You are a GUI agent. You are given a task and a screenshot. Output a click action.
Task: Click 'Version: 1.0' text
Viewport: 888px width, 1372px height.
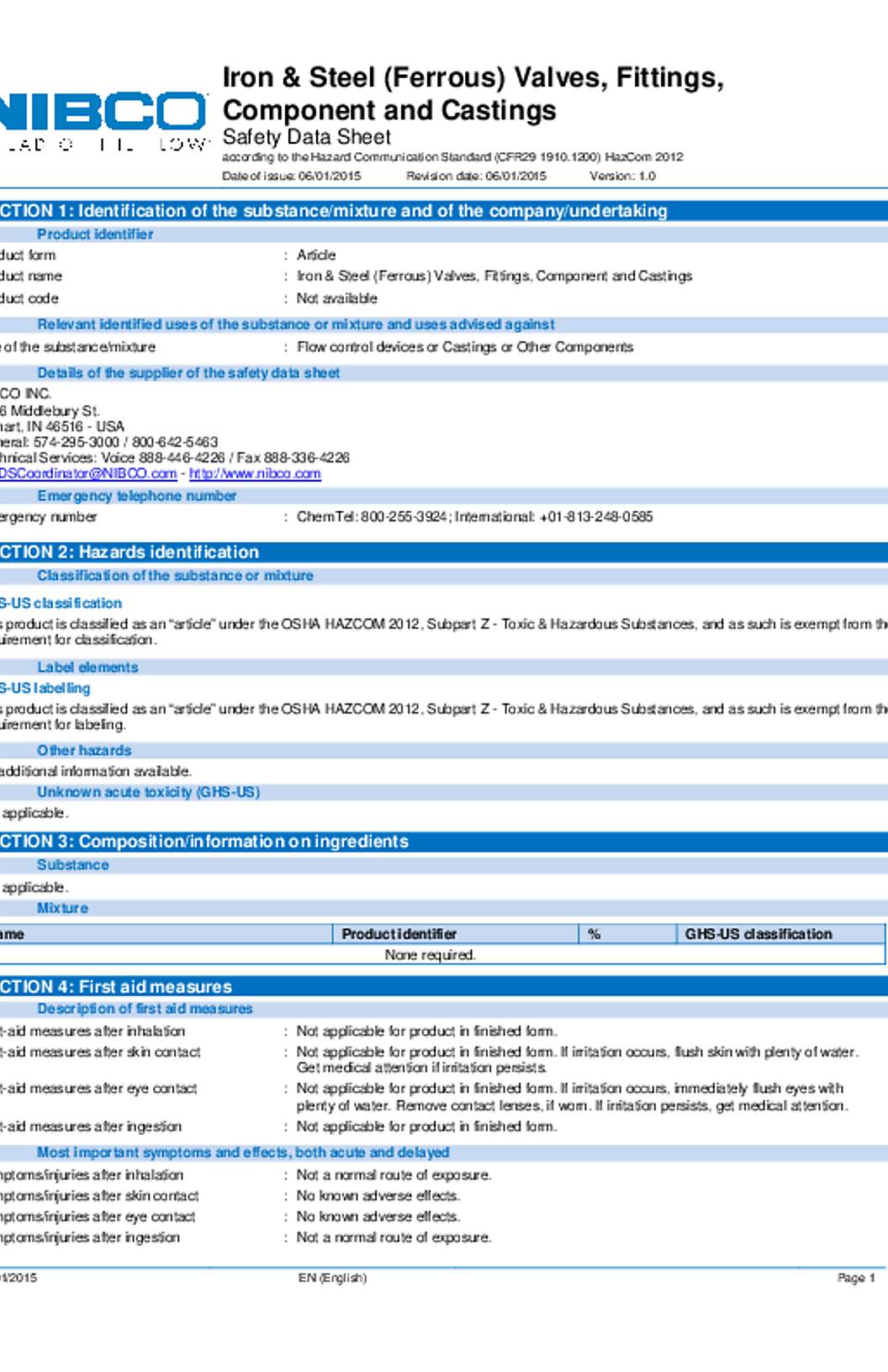(622, 177)
